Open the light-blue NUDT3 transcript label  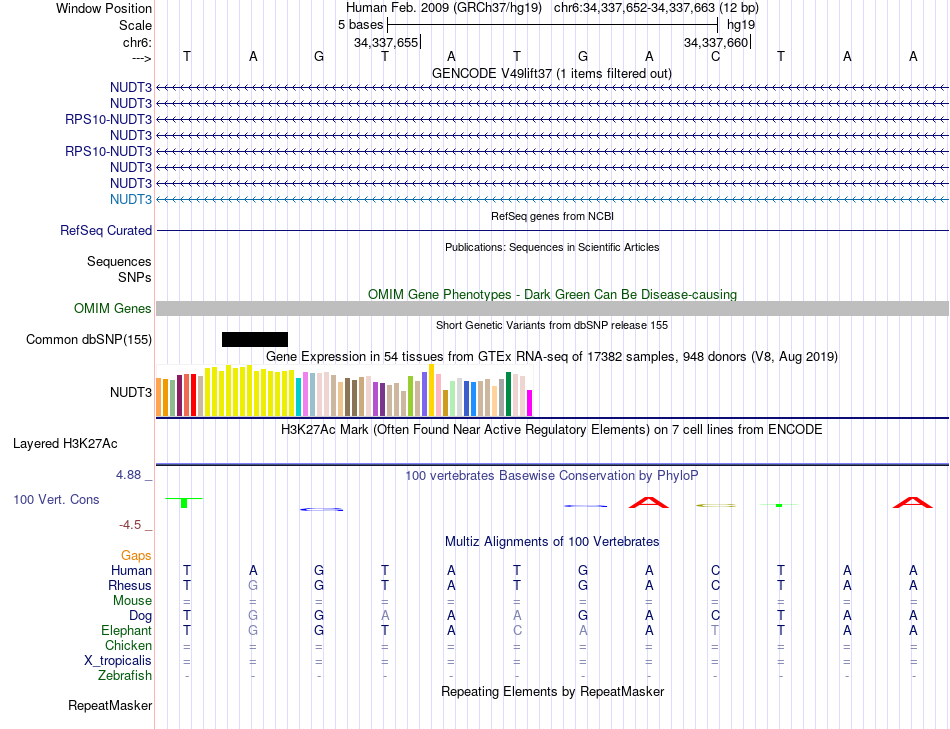click(131, 199)
